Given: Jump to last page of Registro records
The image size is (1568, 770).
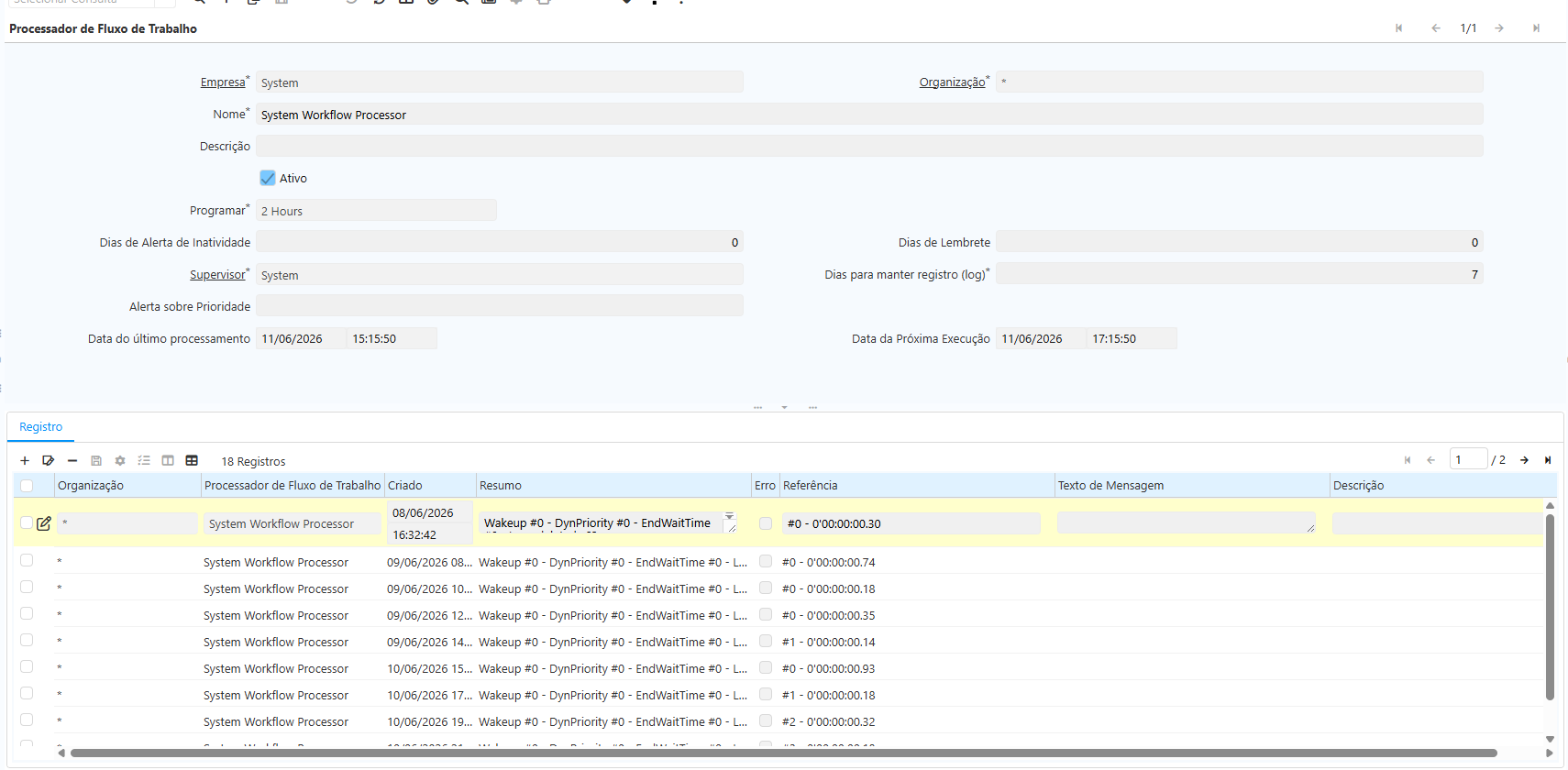Looking at the screenshot, I should click(x=1548, y=460).
